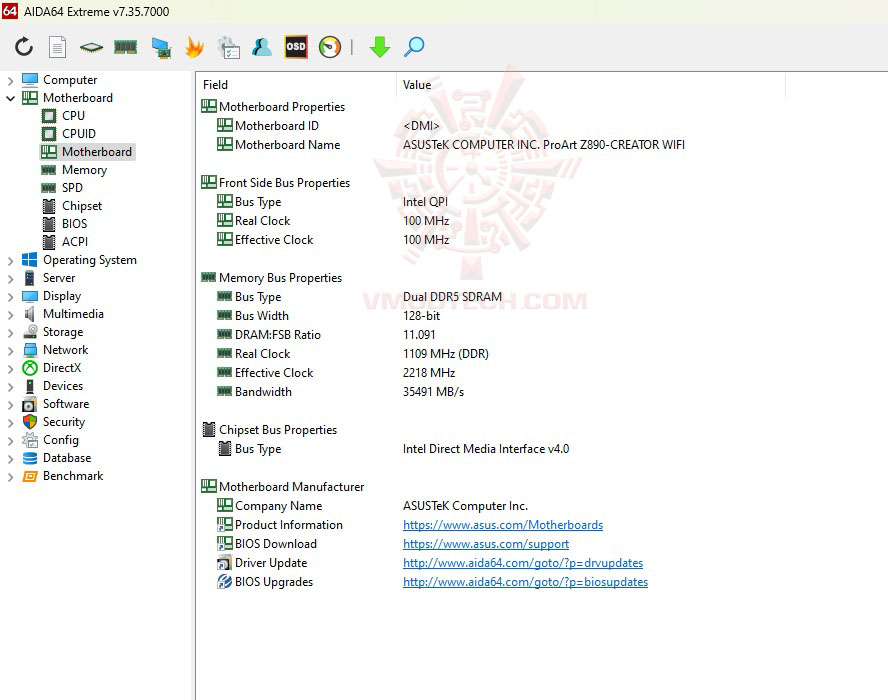Click the Motherboard Manufacturer heading
Image resolution: width=888 pixels, height=700 pixels.
pos(291,487)
